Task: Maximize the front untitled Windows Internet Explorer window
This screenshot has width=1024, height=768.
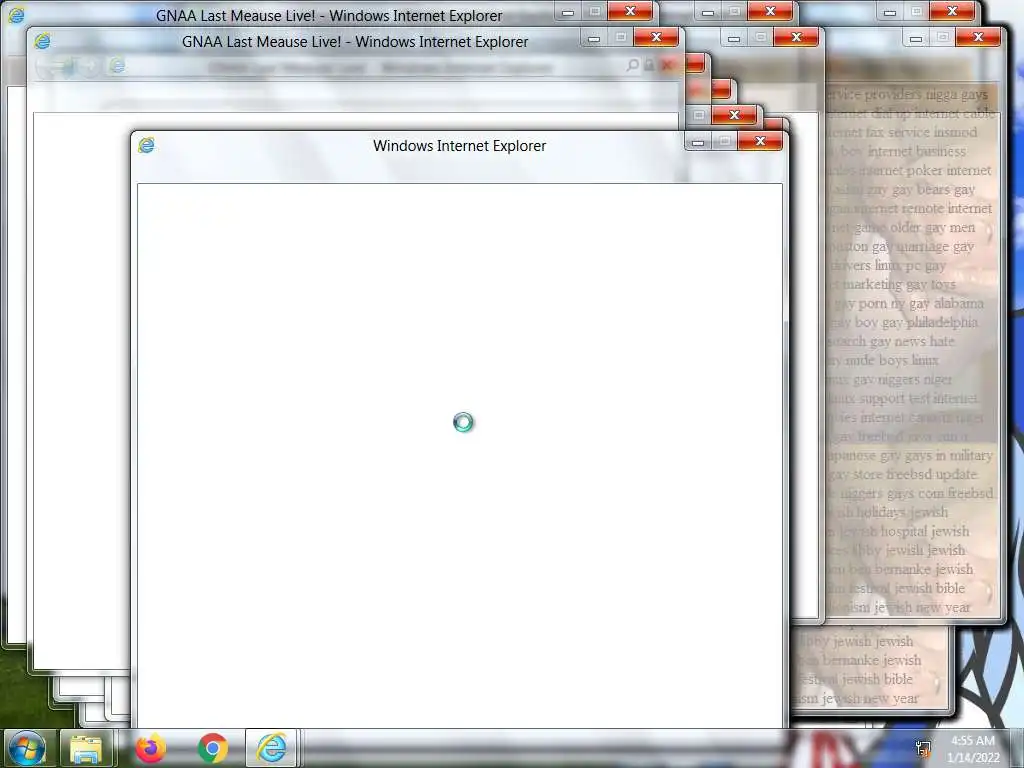Action: pyautogui.click(x=725, y=141)
